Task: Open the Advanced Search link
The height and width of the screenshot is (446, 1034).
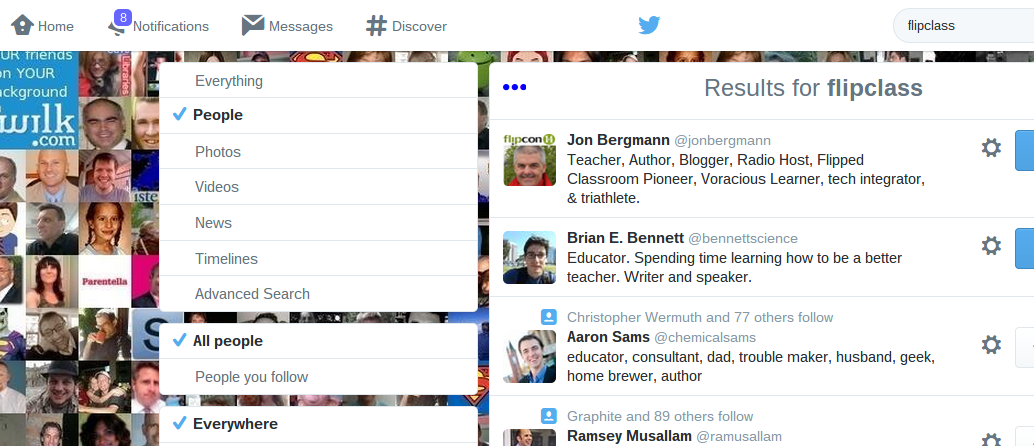Action: point(253,294)
